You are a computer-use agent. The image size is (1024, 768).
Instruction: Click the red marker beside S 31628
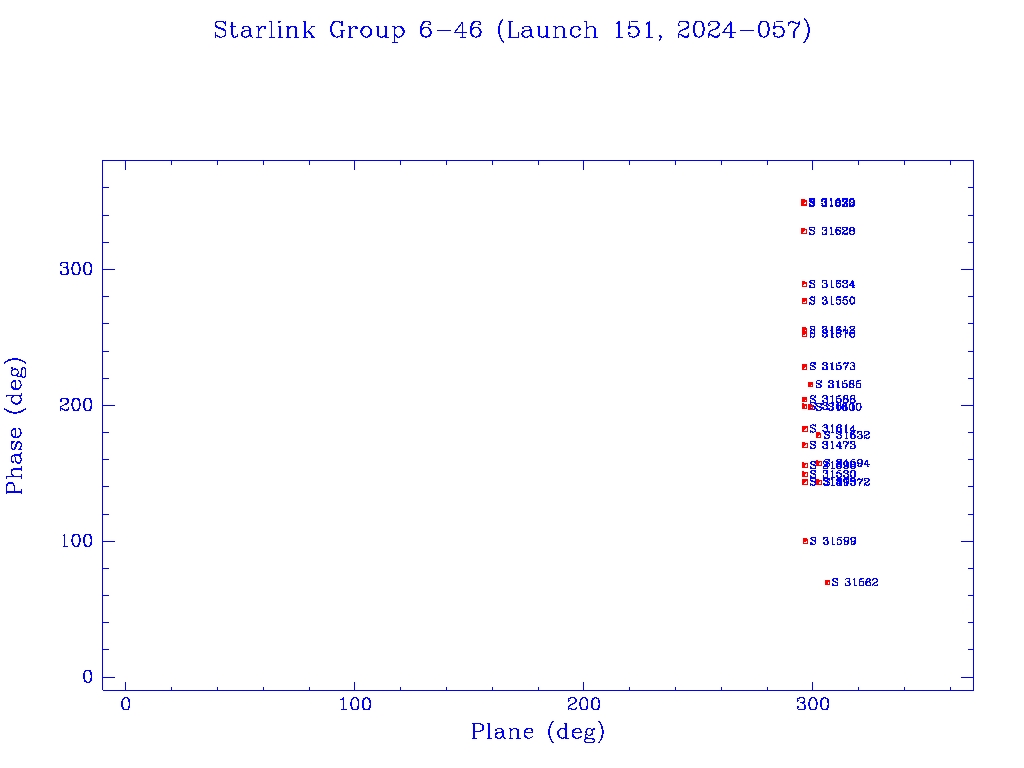[x=804, y=231]
